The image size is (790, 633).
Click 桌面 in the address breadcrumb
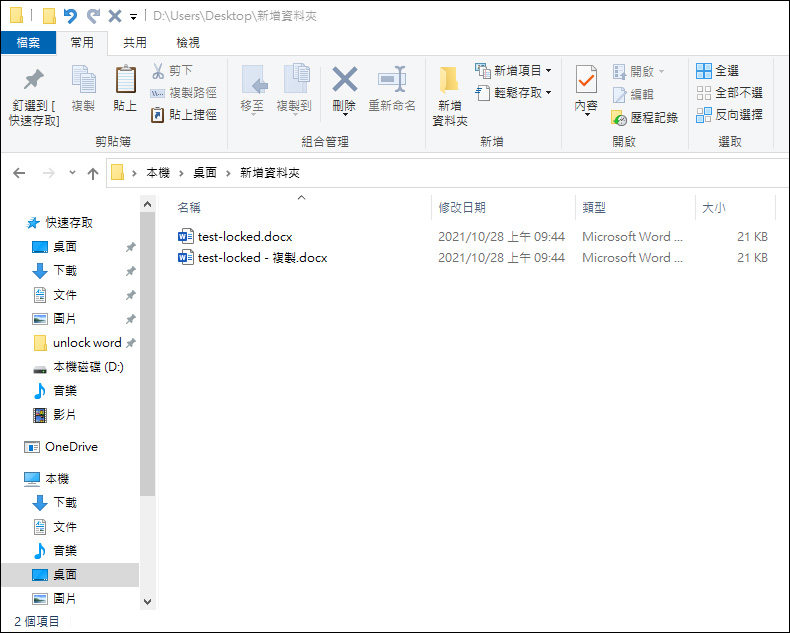[205, 173]
